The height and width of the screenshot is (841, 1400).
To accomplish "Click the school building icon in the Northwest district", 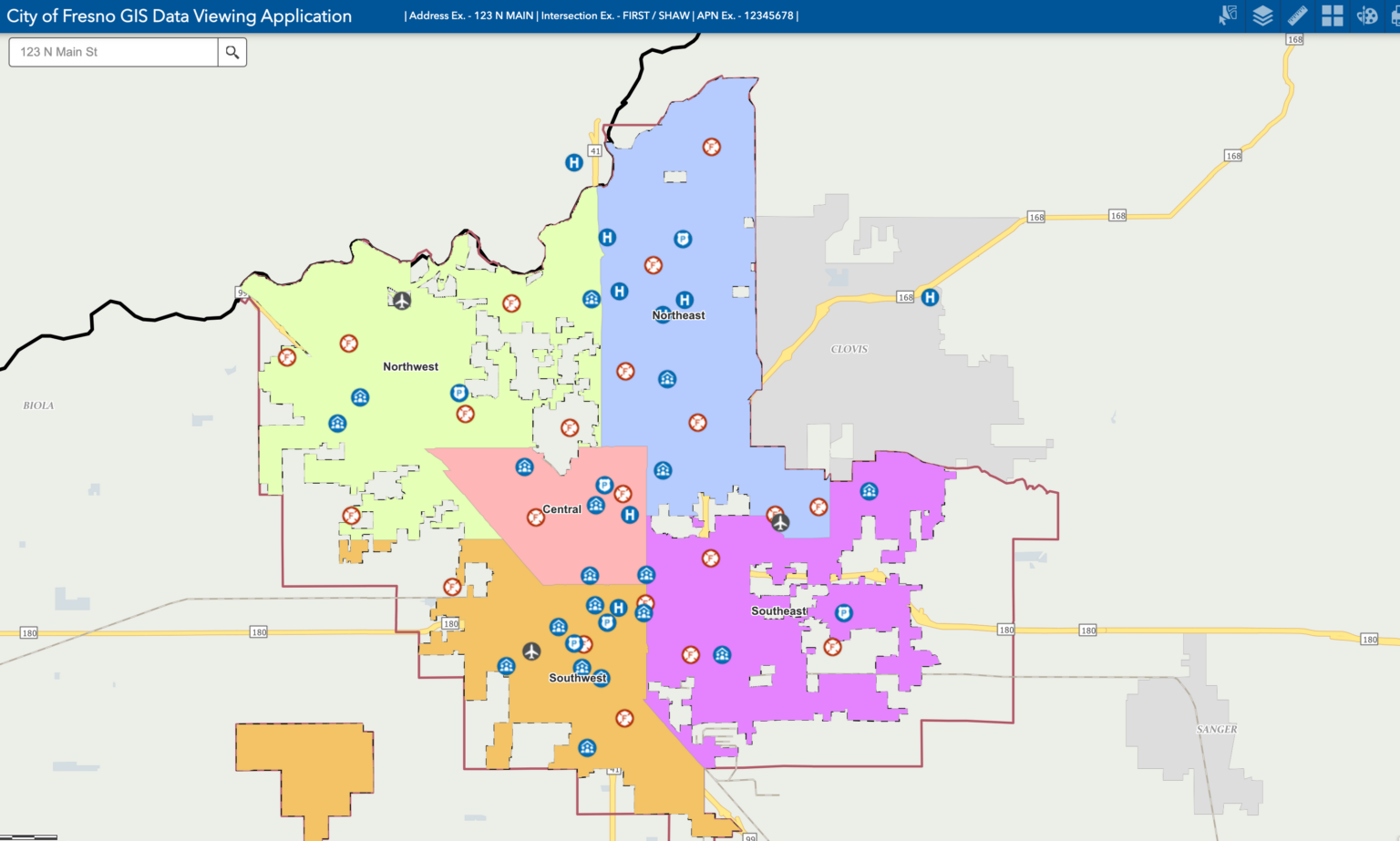I will coord(359,397).
